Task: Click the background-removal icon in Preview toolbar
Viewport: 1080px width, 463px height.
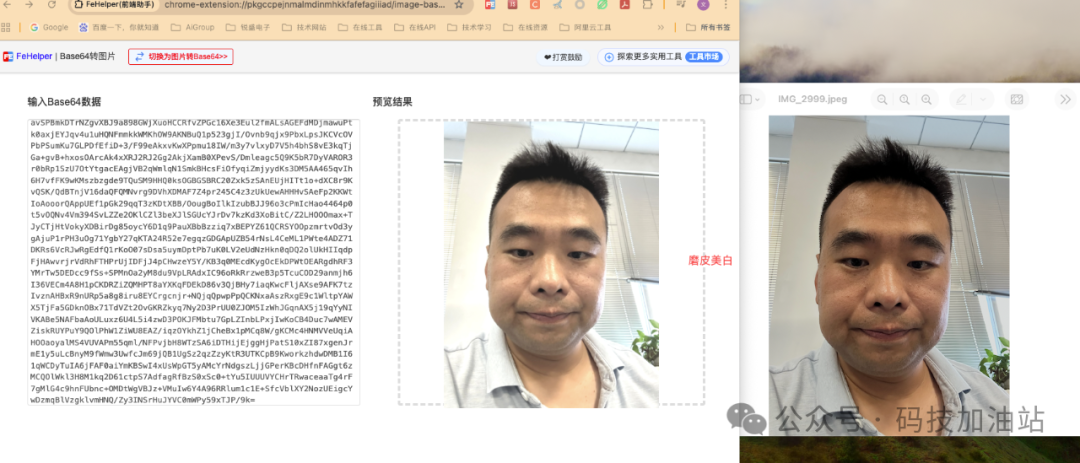Action: 1016,99
